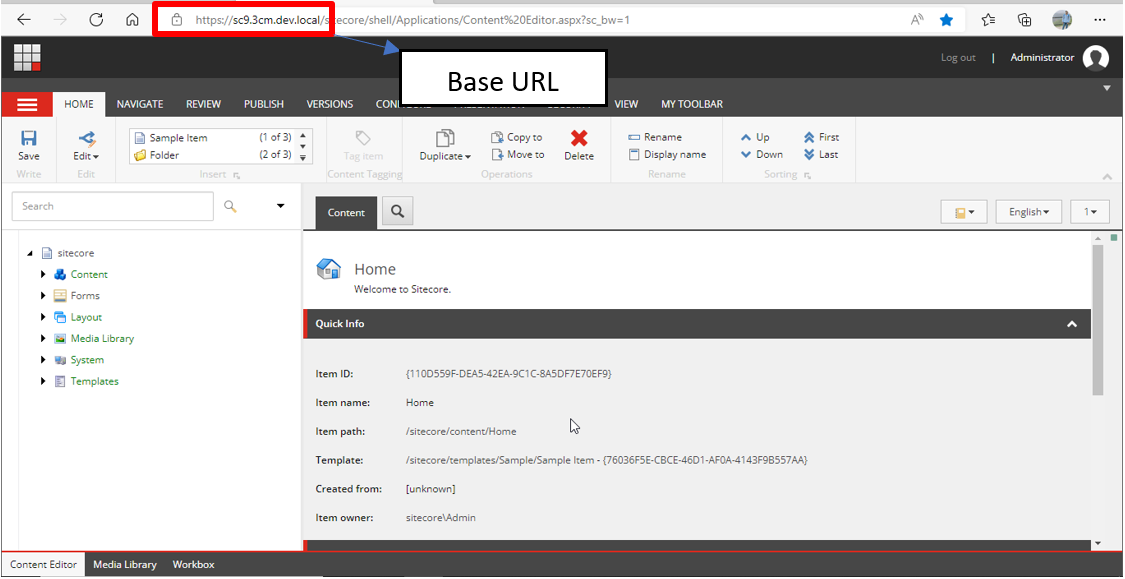Switch to the PUBLISH ribbon tab
The width and height of the screenshot is (1125, 579).
(x=264, y=104)
